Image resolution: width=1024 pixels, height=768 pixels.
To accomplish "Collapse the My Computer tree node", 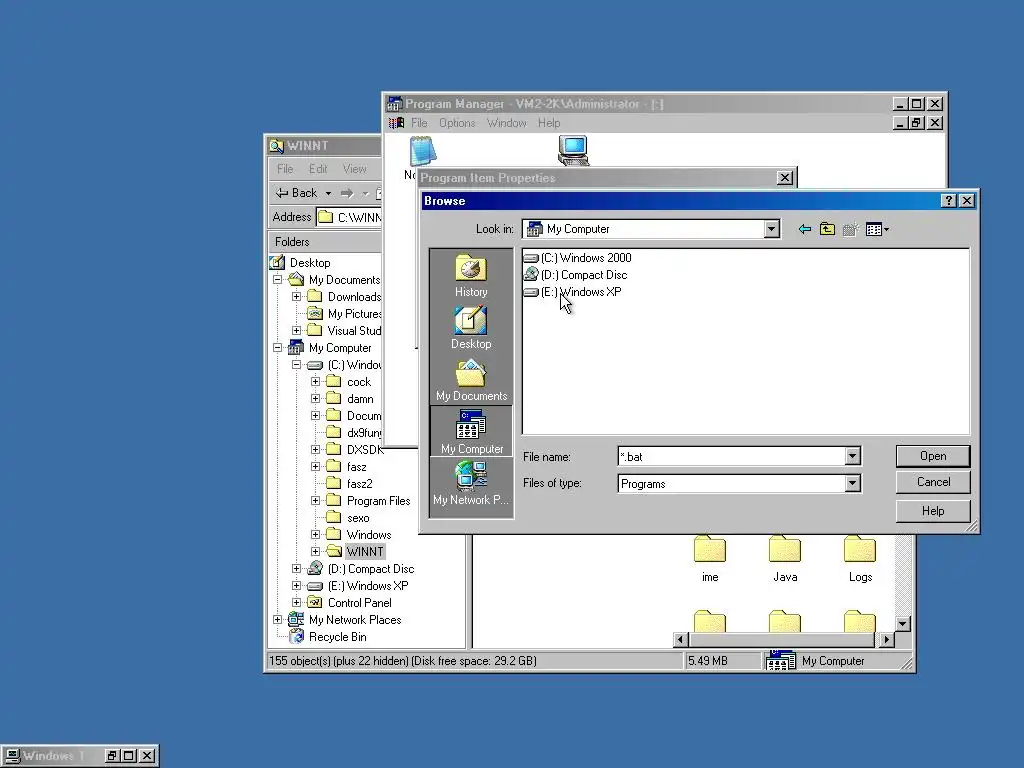I will coord(278,347).
